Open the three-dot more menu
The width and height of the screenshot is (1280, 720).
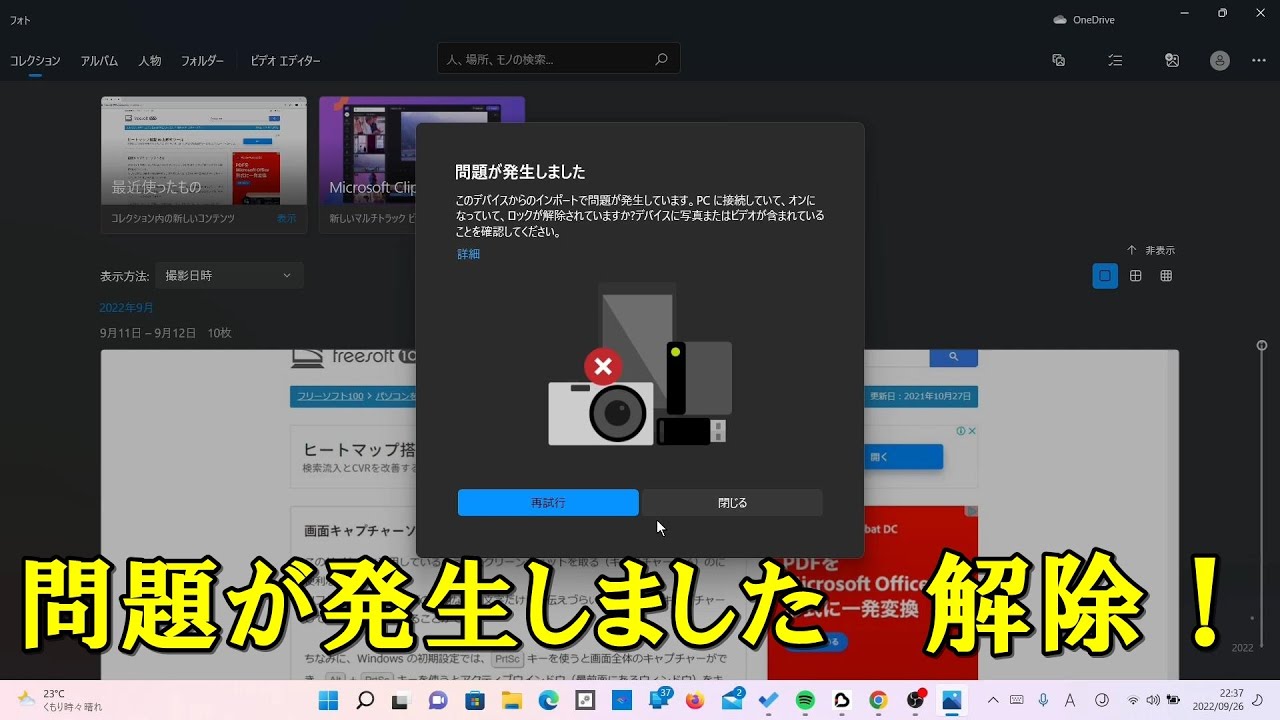(x=1259, y=60)
